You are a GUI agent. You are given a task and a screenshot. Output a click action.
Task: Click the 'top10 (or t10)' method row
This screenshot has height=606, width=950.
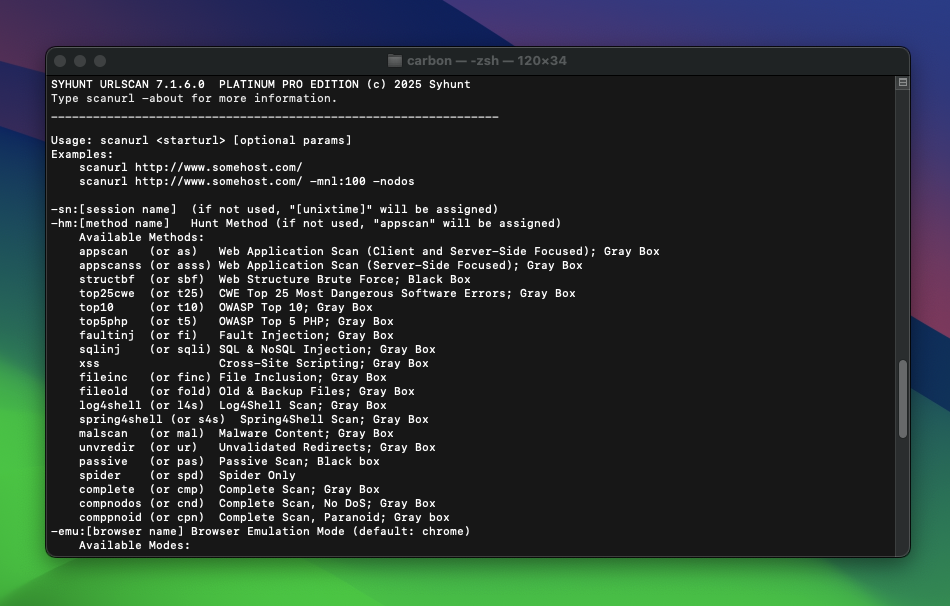pyautogui.click(x=225, y=307)
